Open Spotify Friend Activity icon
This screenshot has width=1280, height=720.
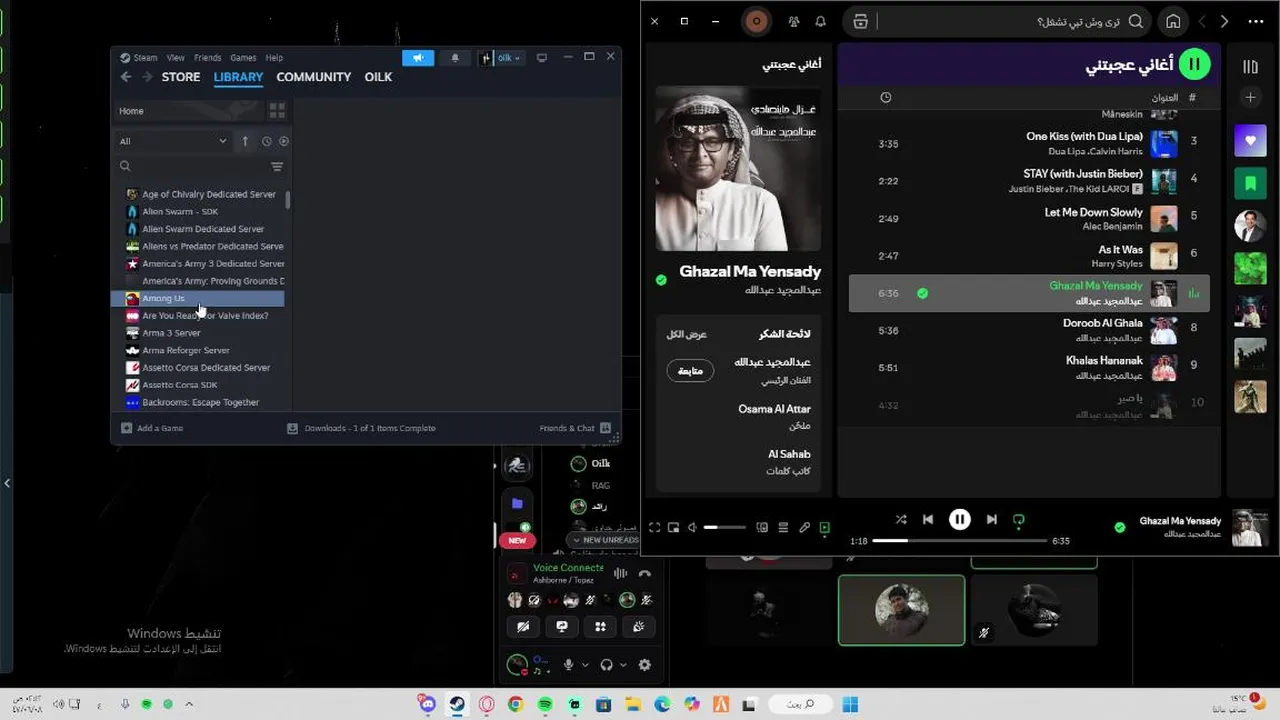pyautogui.click(x=793, y=21)
